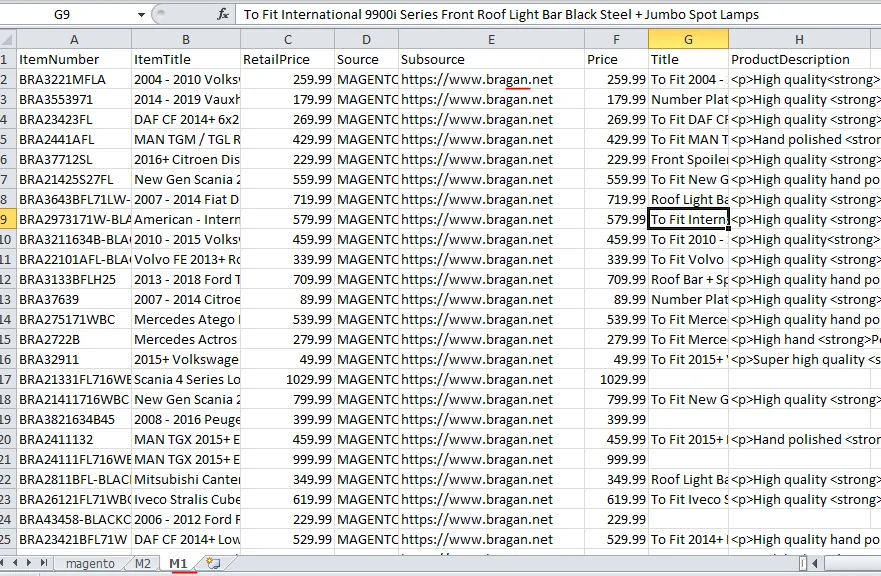Click the Title header cell in column G
The image size is (881, 576).
pos(688,59)
